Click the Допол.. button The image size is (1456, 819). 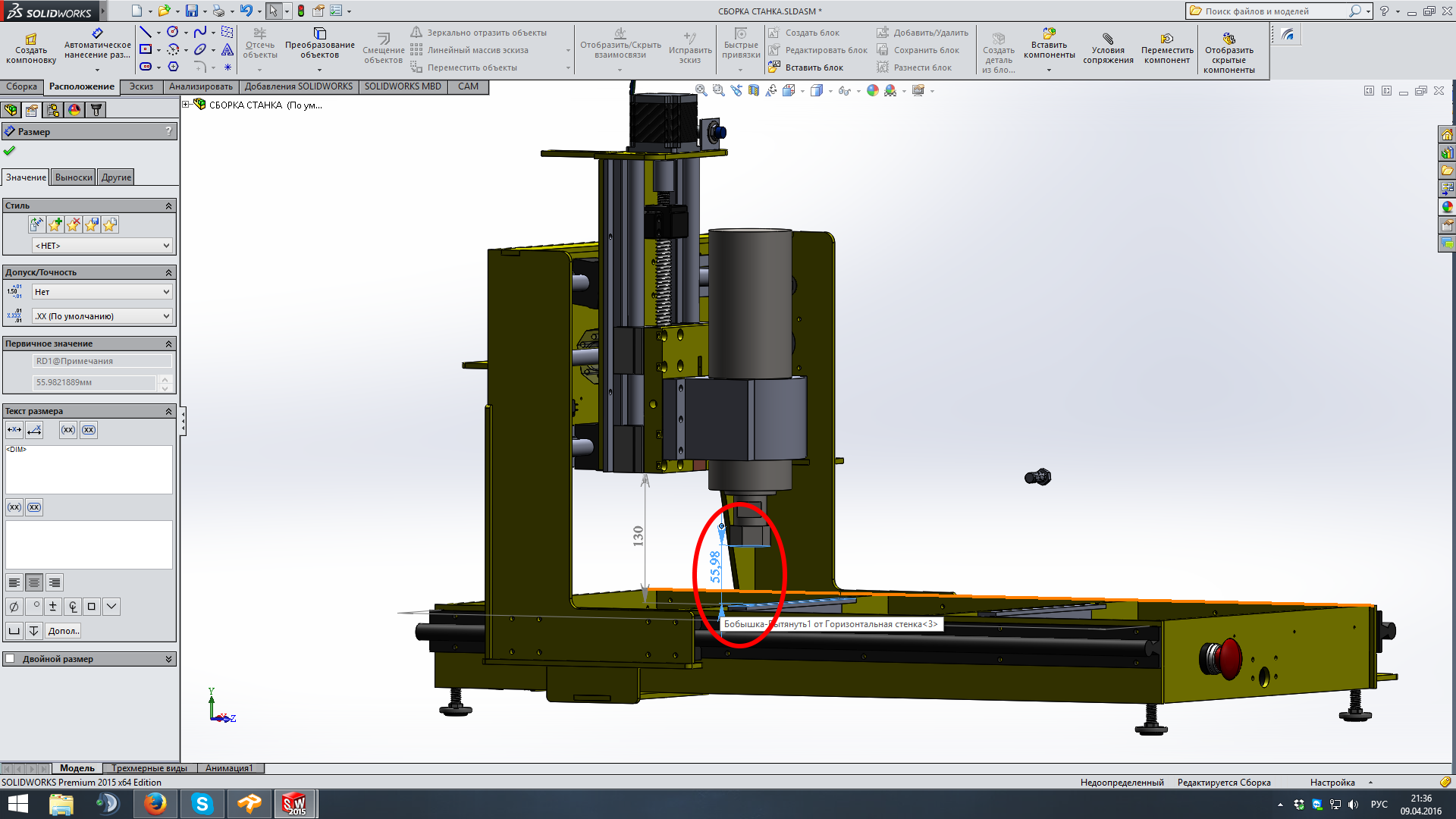[x=63, y=631]
